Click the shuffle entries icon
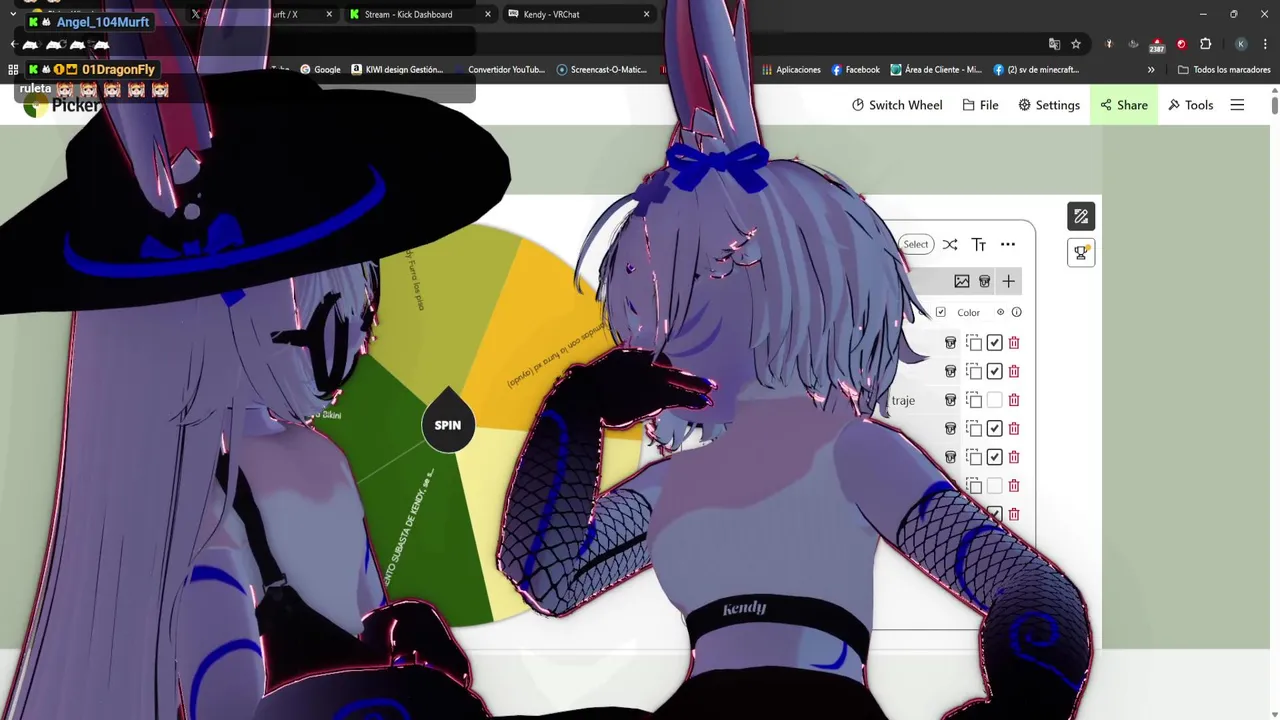This screenshot has width=1280, height=720. coord(950,244)
